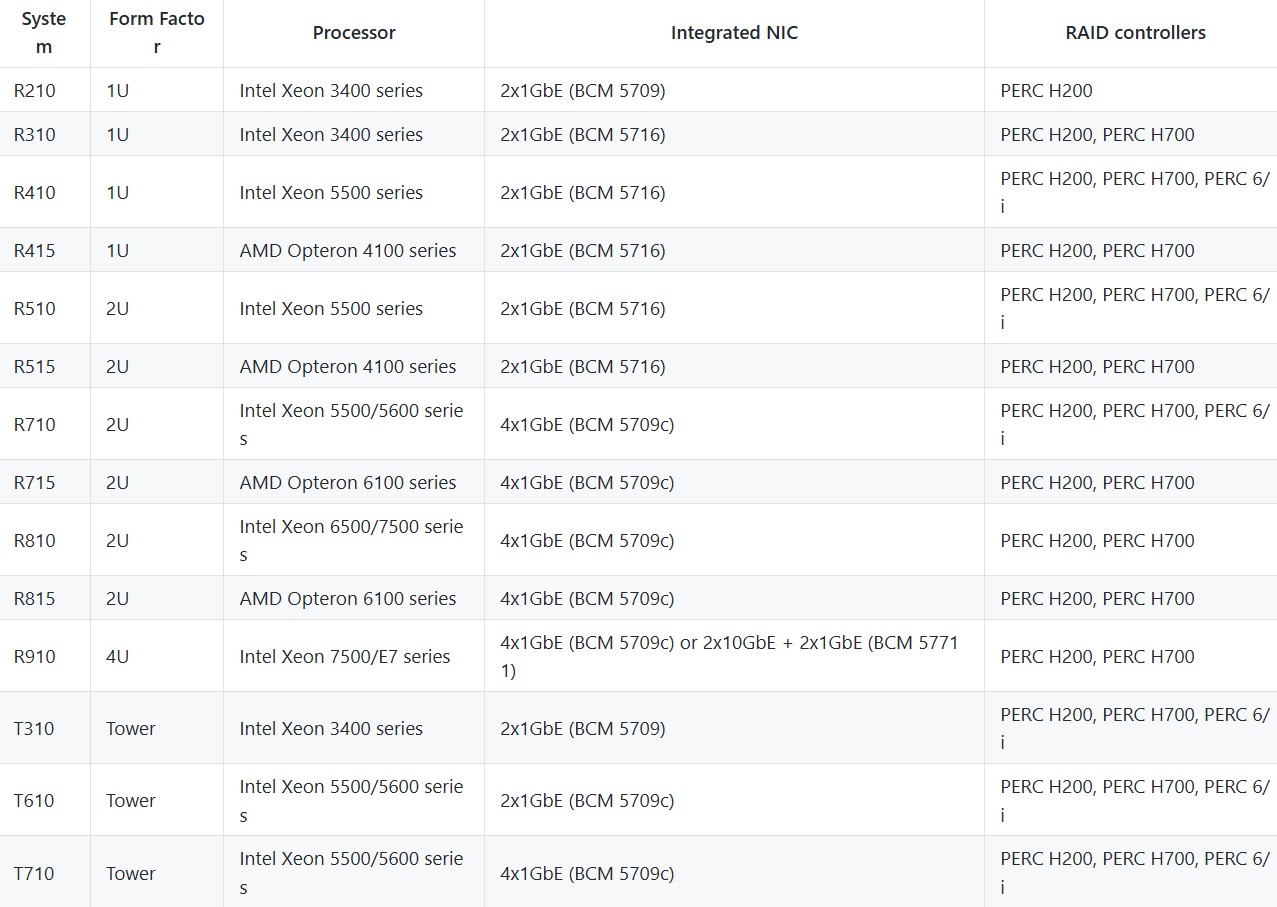Select the R415 system cell
This screenshot has width=1277, height=907.
[x=44, y=250]
